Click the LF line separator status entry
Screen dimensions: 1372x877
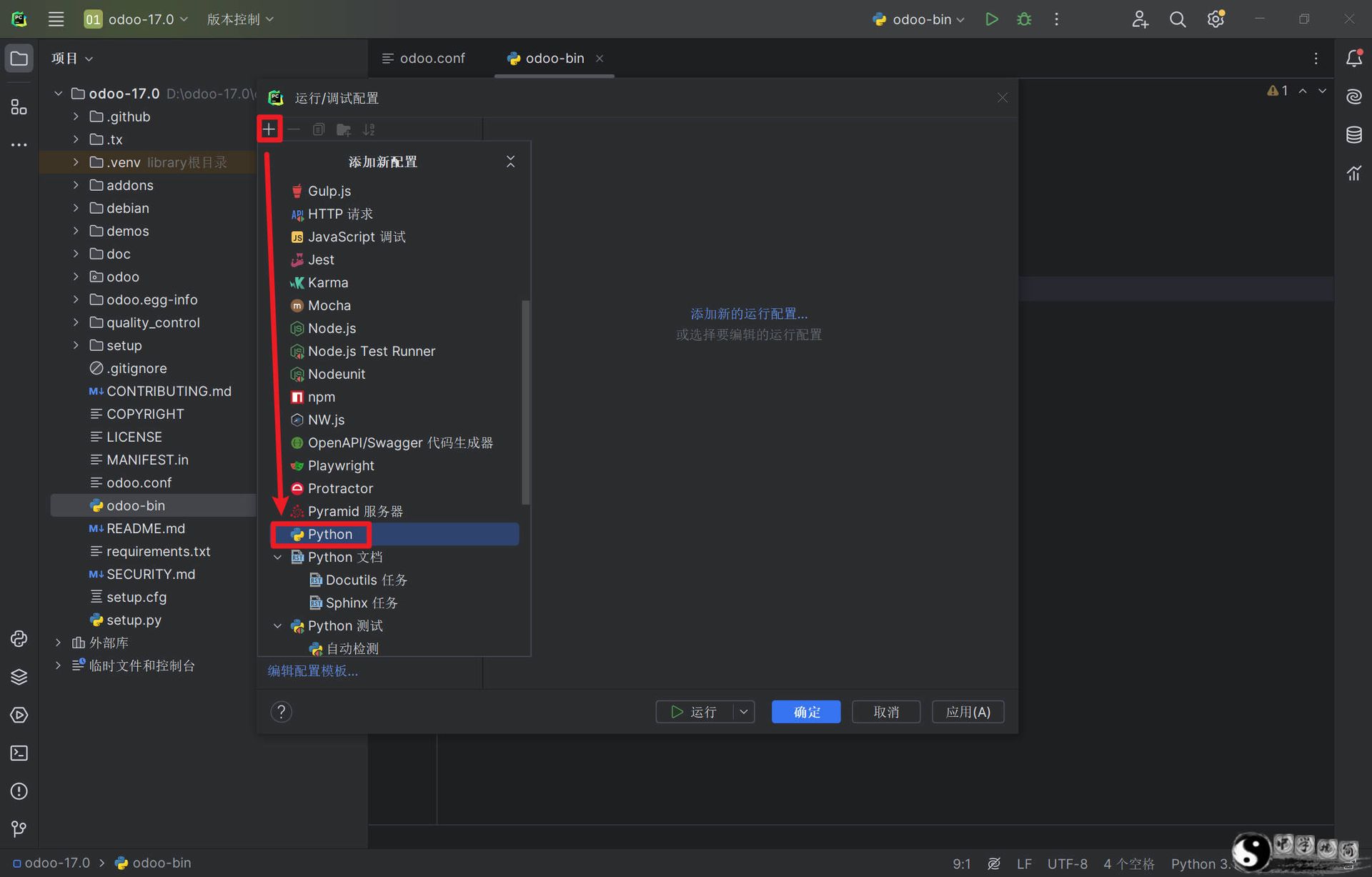click(1024, 863)
